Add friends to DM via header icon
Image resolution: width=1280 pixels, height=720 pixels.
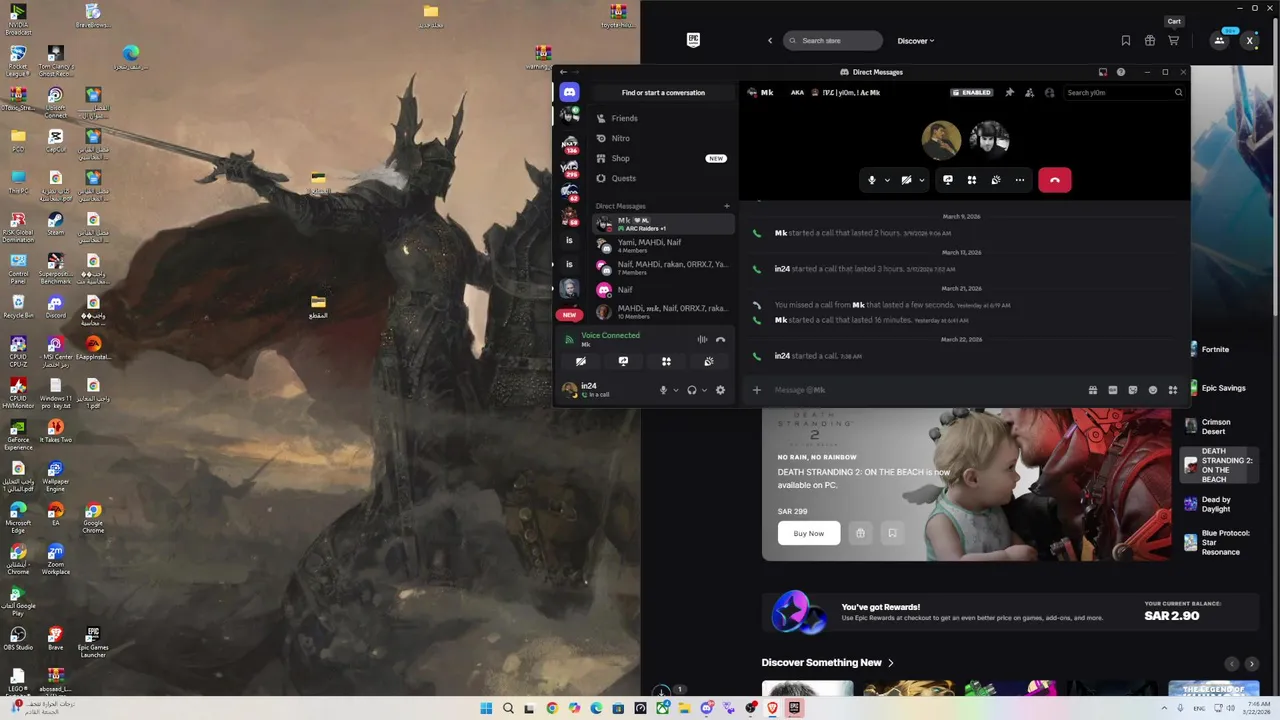pyautogui.click(x=1029, y=92)
